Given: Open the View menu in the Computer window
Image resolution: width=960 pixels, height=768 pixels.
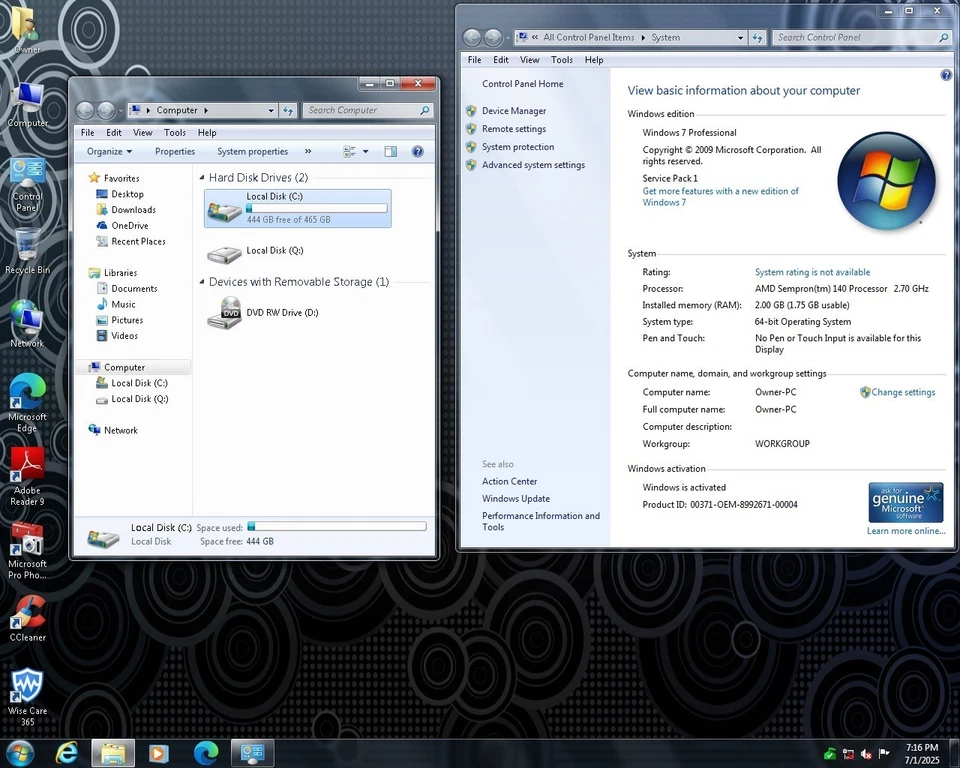Looking at the screenshot, I should click(x=142, y=131).
